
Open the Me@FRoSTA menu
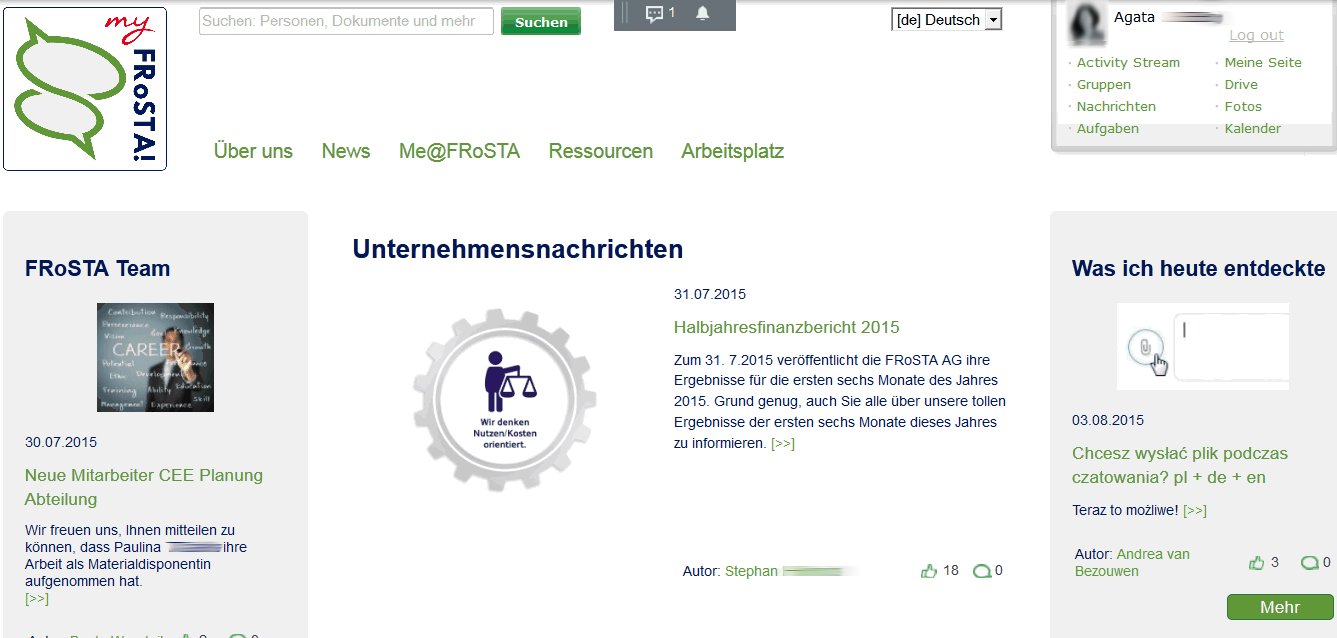pyautogui.click(x=459, y=151)
